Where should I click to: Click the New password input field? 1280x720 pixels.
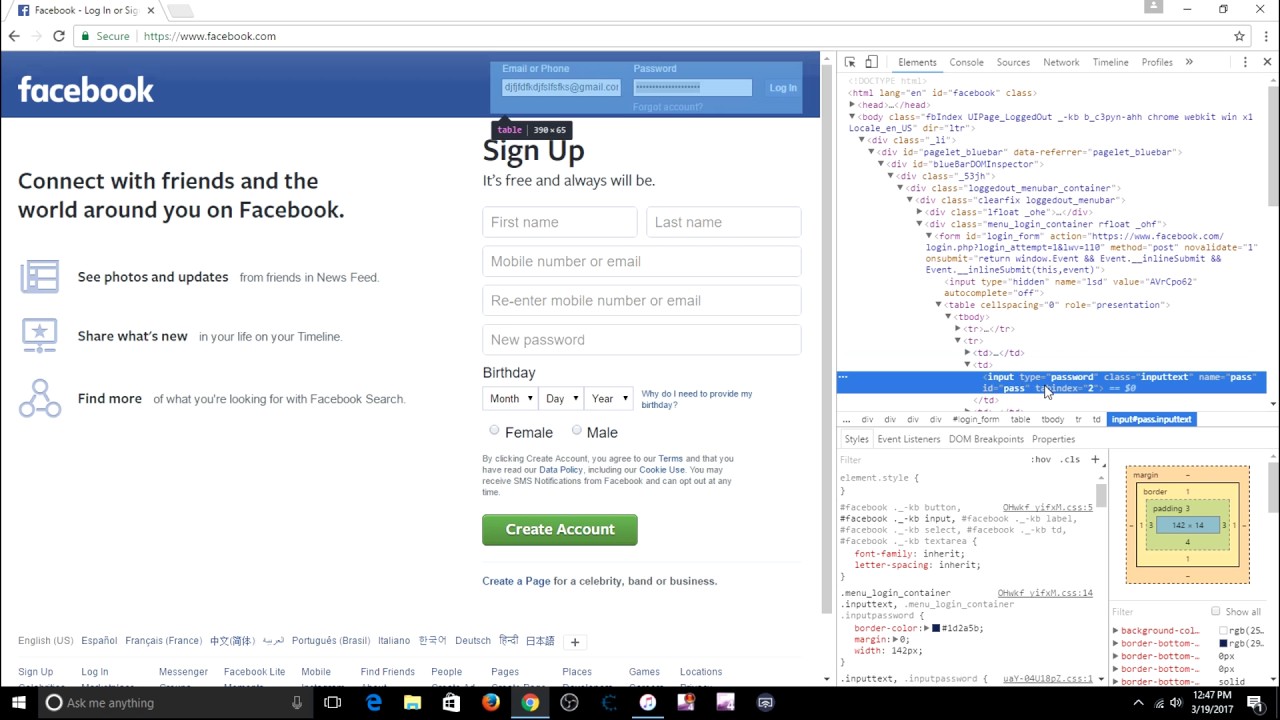pyautogui.click(x=642, y=340)
